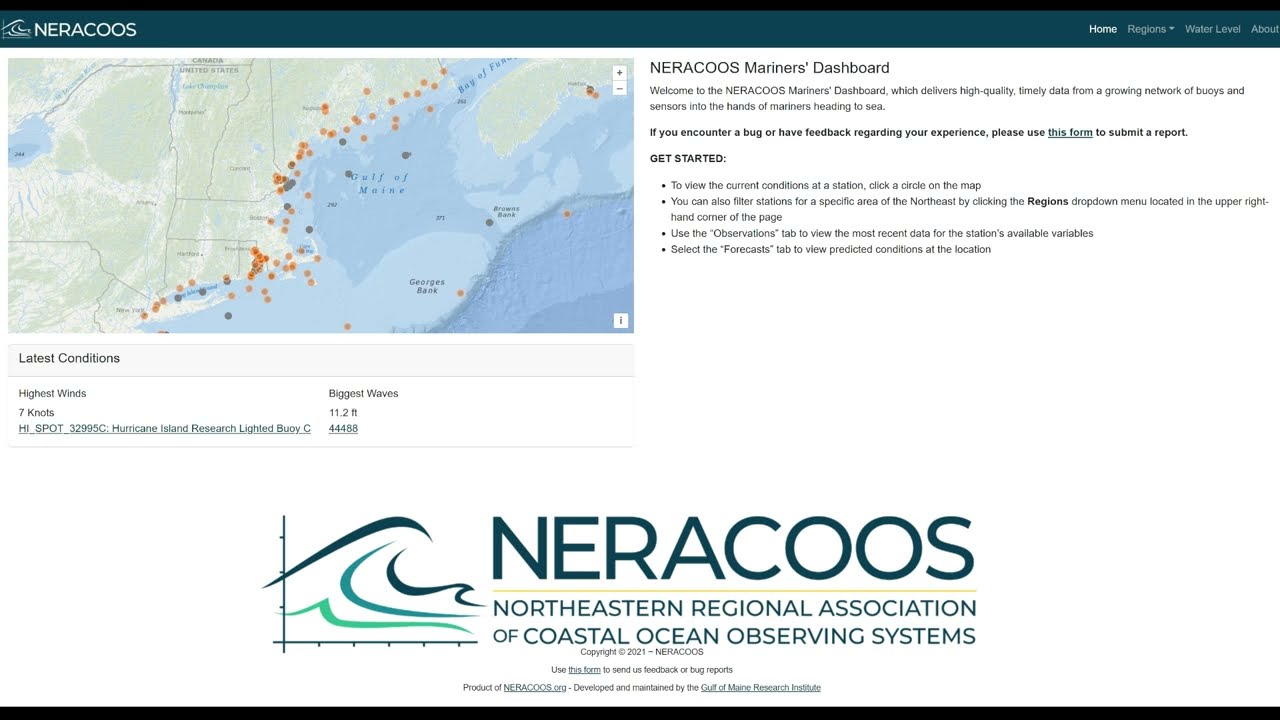
Task: Select orange marker at head of Bay of Fundy
Action: coord(442,72)
